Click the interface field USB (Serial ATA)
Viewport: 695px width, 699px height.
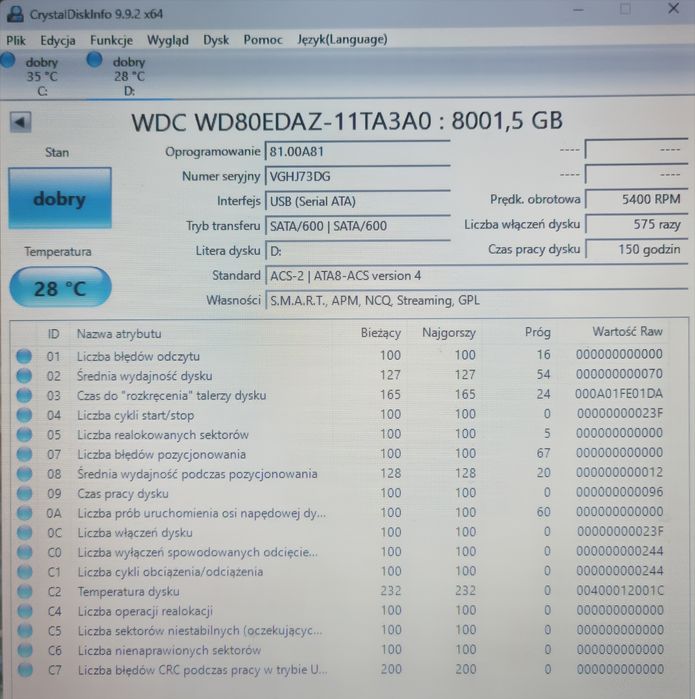point(358,201)
